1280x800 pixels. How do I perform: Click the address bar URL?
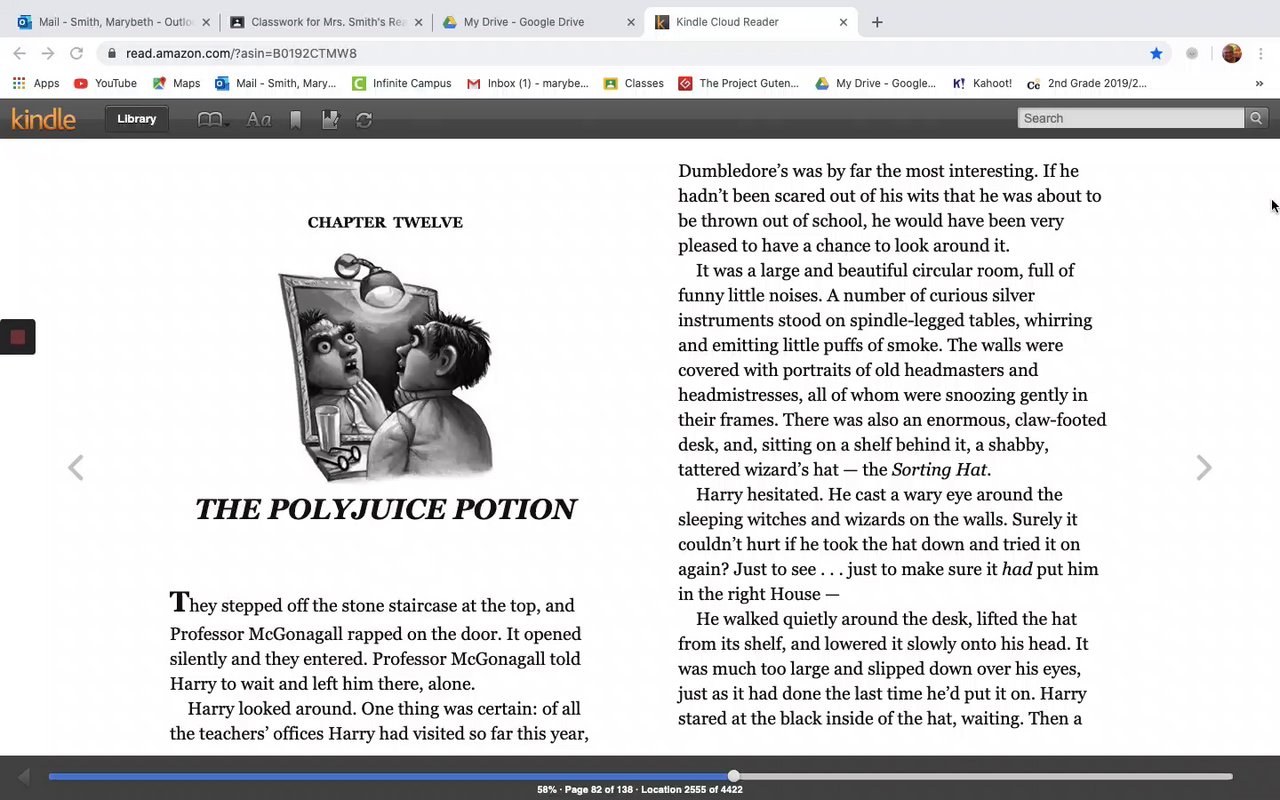[241, 53]
